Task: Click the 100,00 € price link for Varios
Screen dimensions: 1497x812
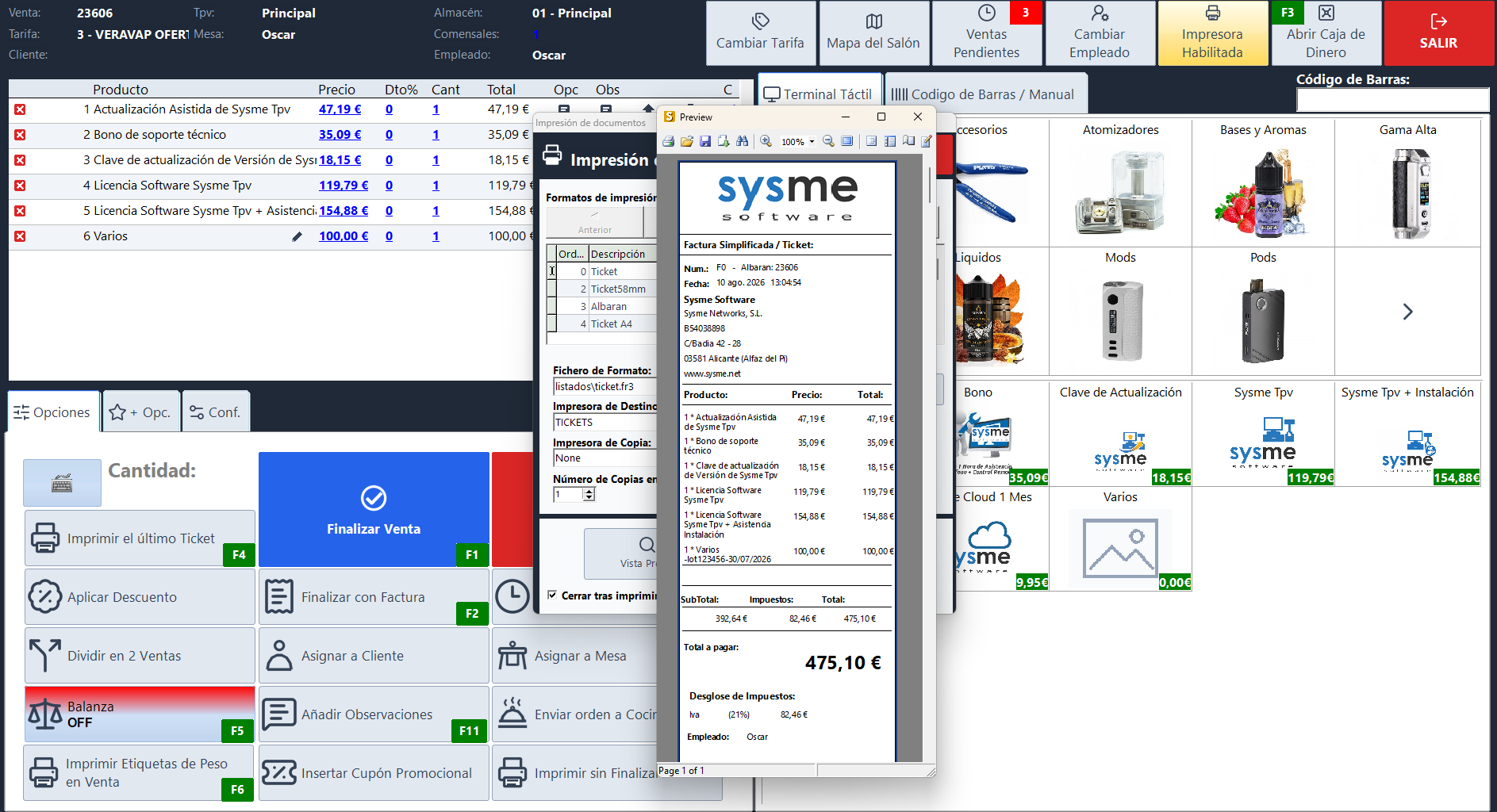Action: [344, 236]
